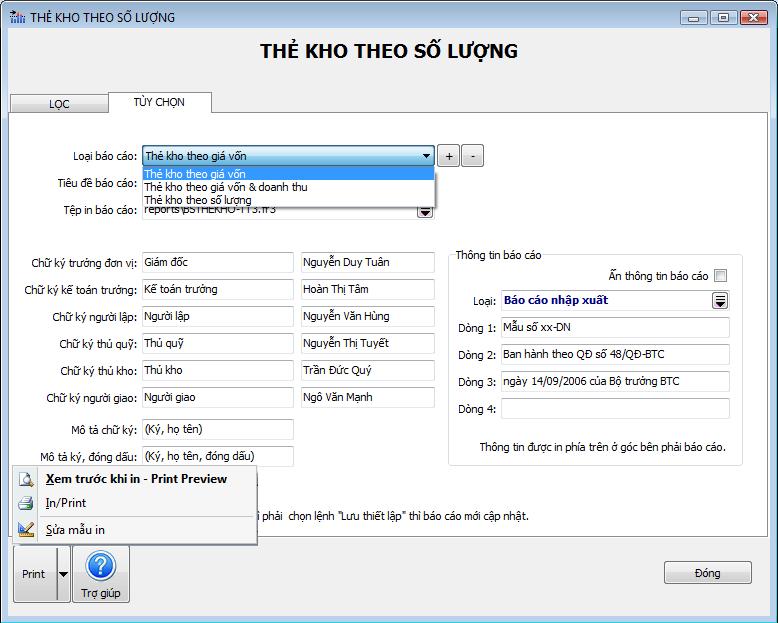Click the Print button dropdown arrow
The width and height of the screenshot is (778, 623).
tap(63, 575)
